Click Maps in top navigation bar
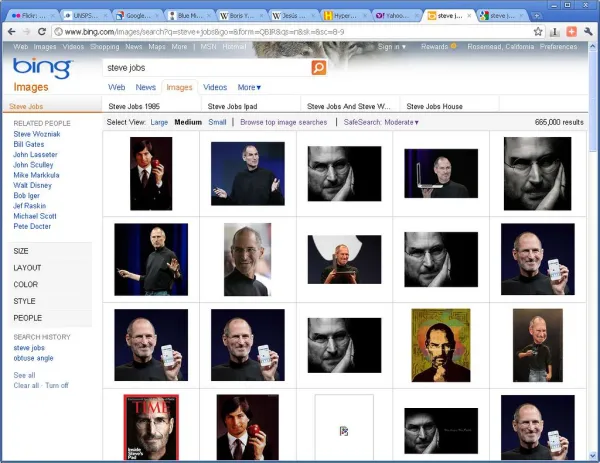 [x=157, y=47]
